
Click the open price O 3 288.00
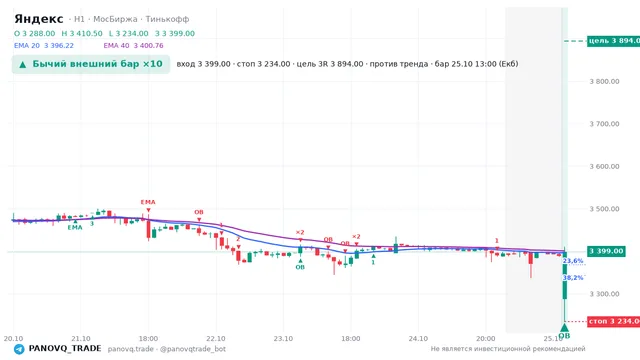coord(35,33)
